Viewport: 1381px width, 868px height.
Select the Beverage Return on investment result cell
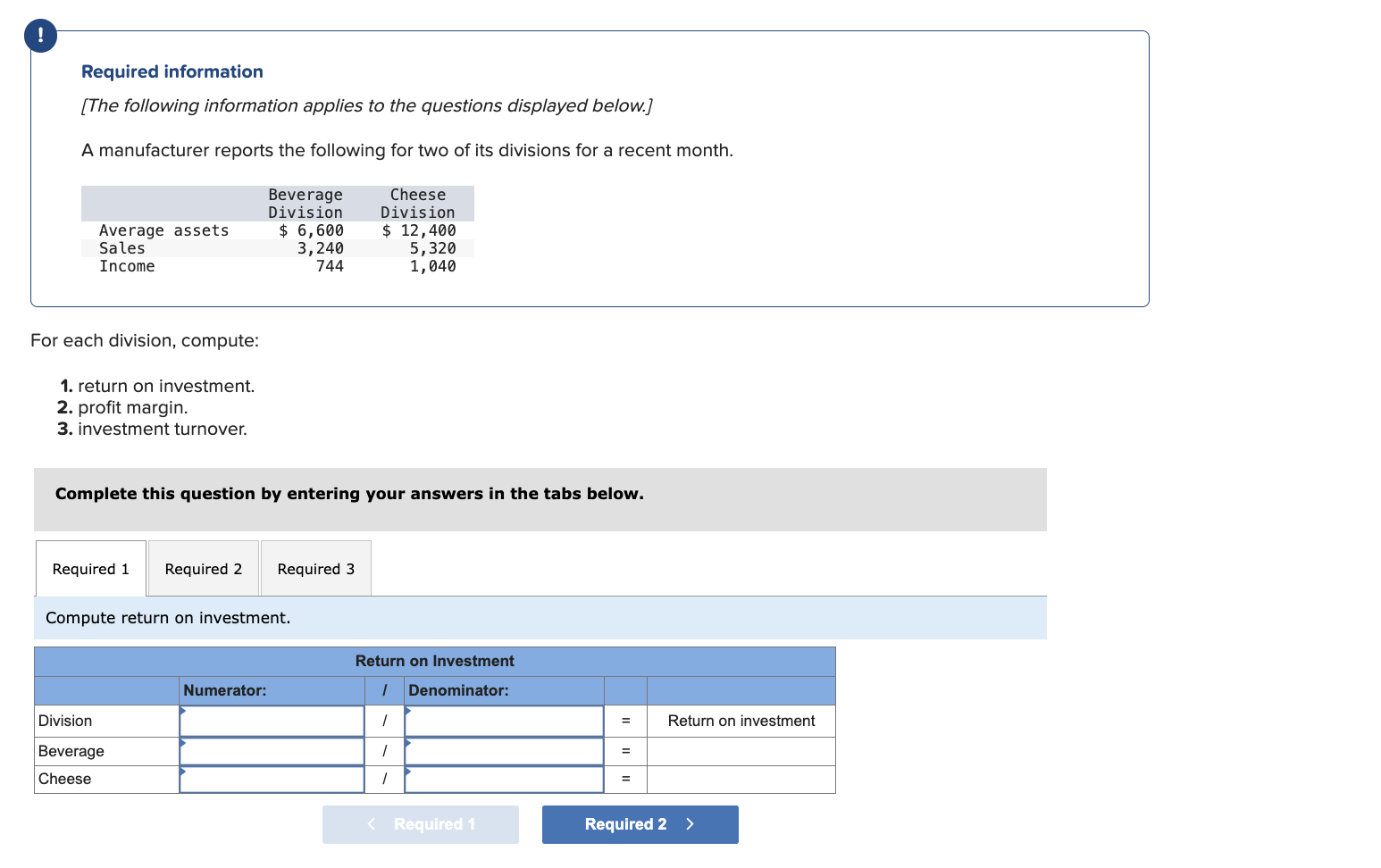741,751
